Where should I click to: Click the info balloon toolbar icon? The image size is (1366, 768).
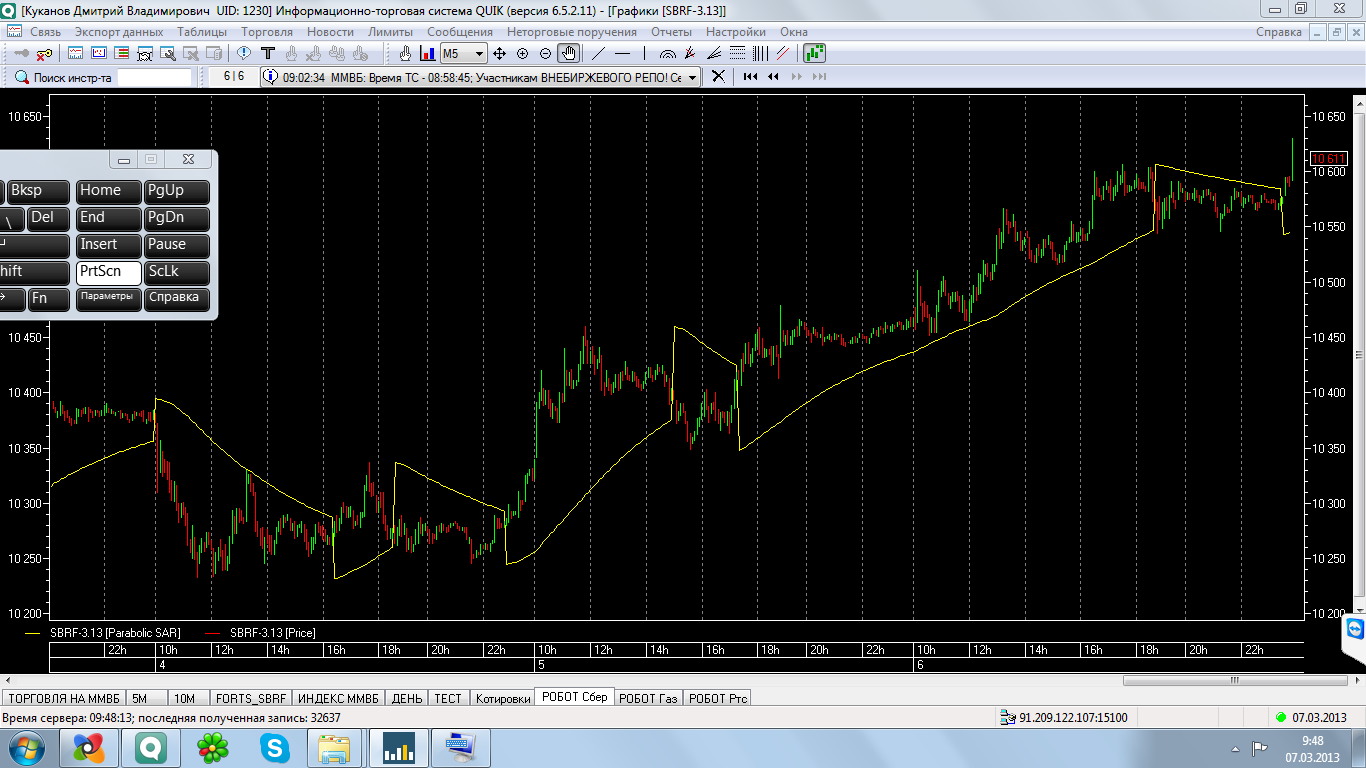coord(245,53)
